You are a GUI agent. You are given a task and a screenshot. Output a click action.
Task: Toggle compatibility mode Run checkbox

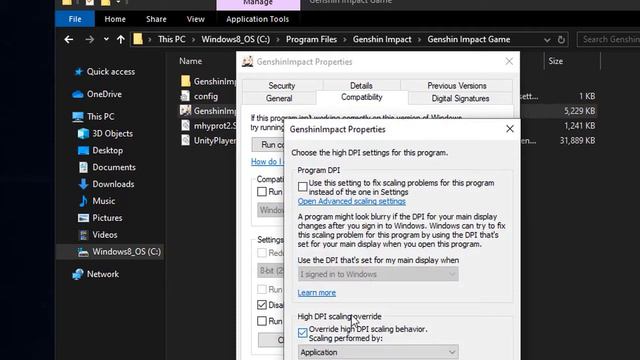pos(262,192)
